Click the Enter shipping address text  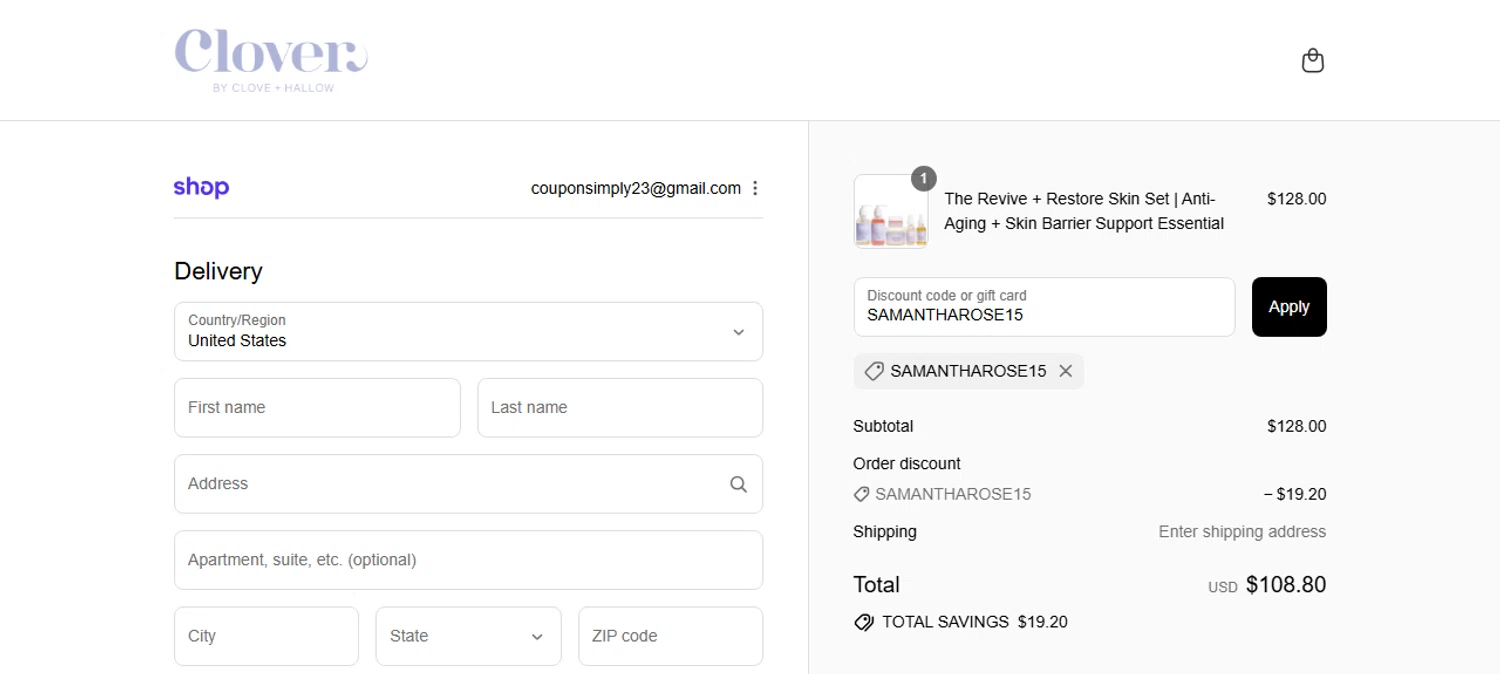1242,532
